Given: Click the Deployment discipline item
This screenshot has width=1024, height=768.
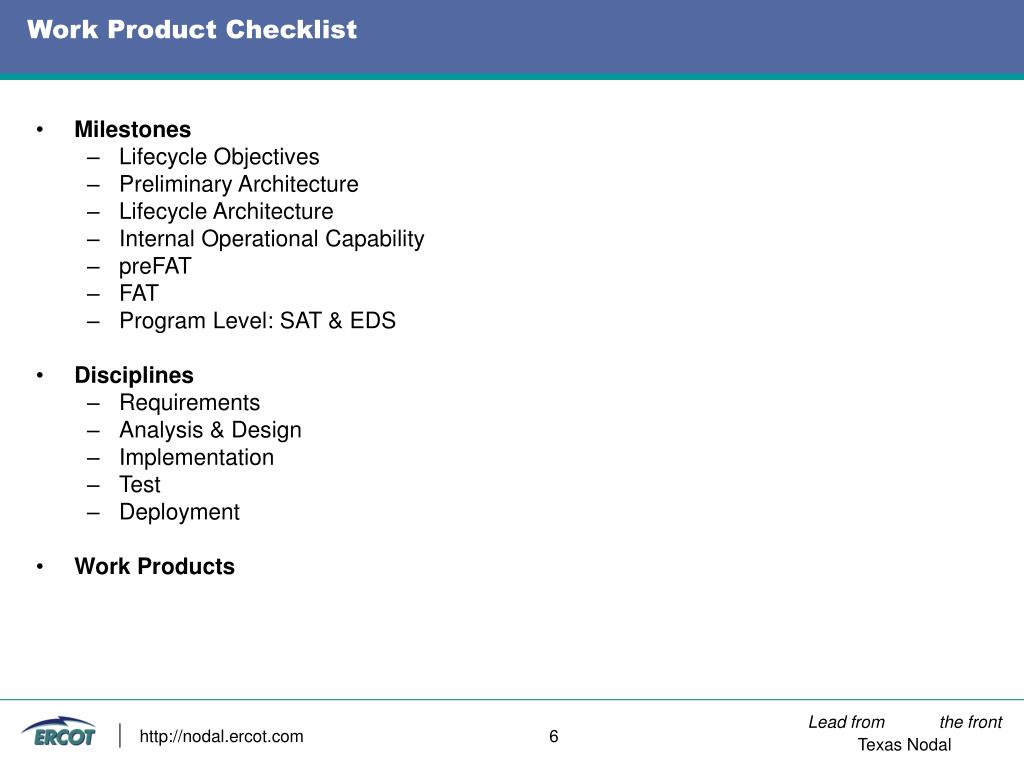Looking at the screenshot, I should [180, 512].
